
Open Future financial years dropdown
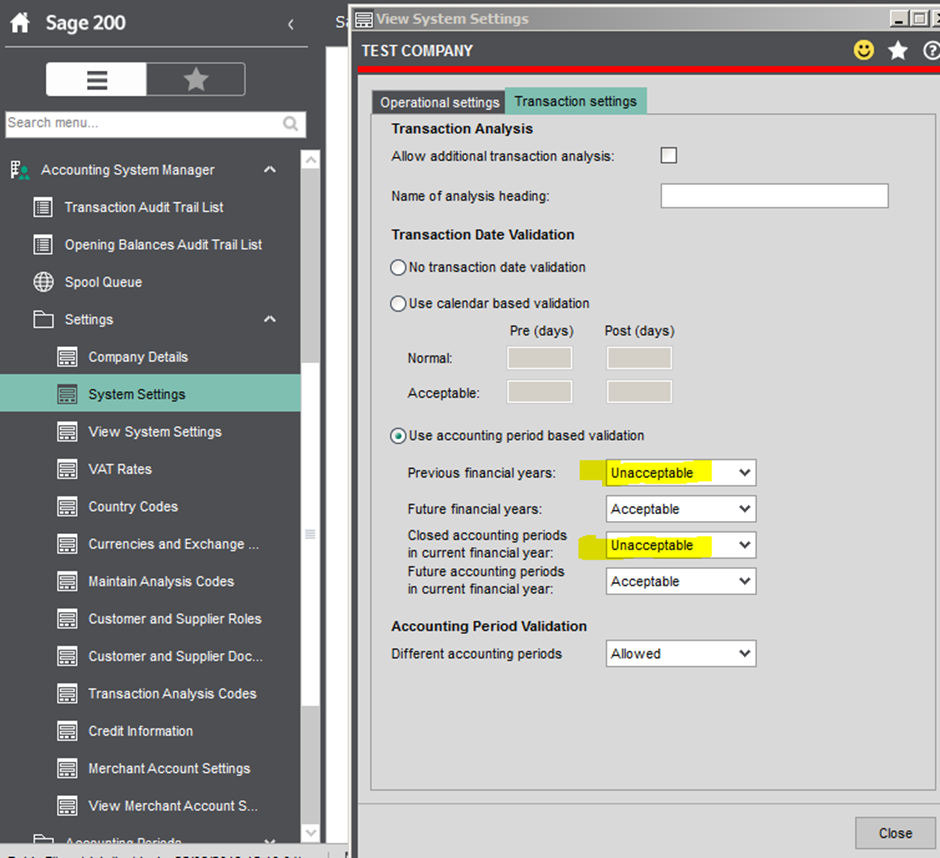pos(680,509)
